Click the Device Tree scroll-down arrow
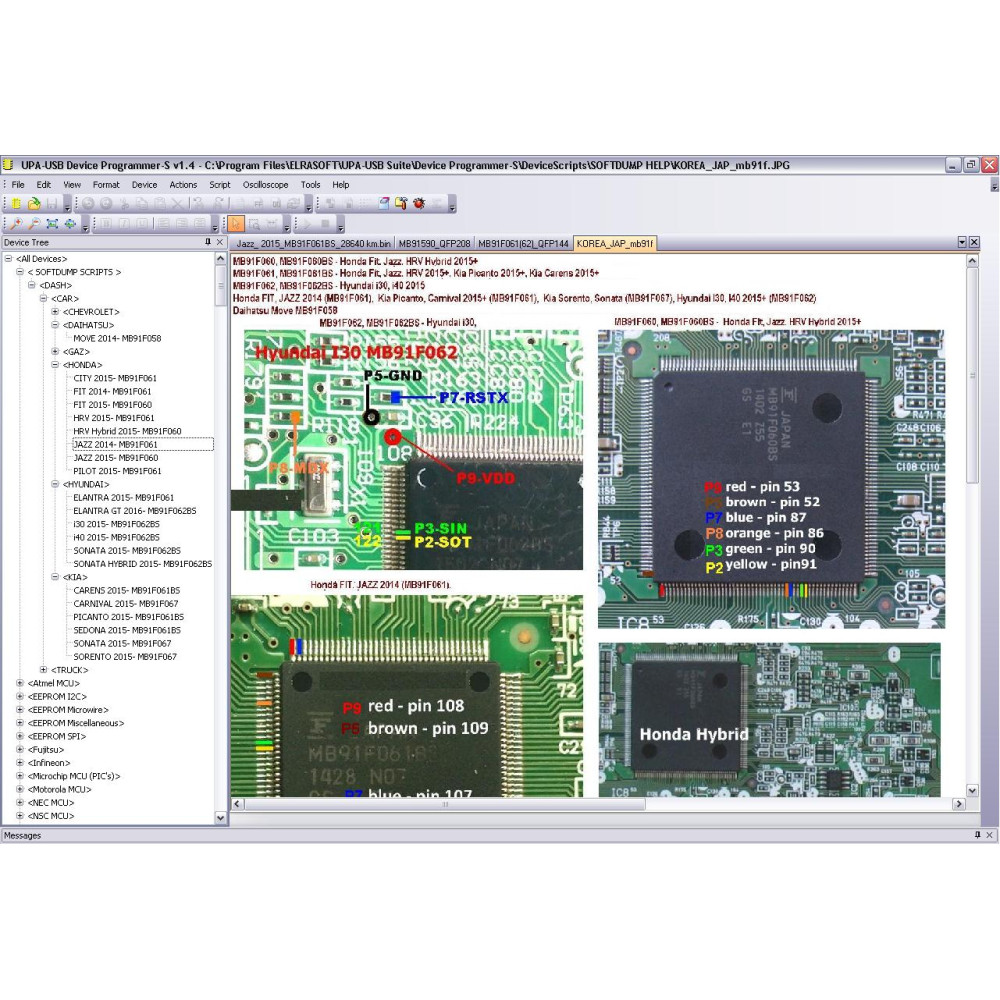 click(x=221, y=817)
